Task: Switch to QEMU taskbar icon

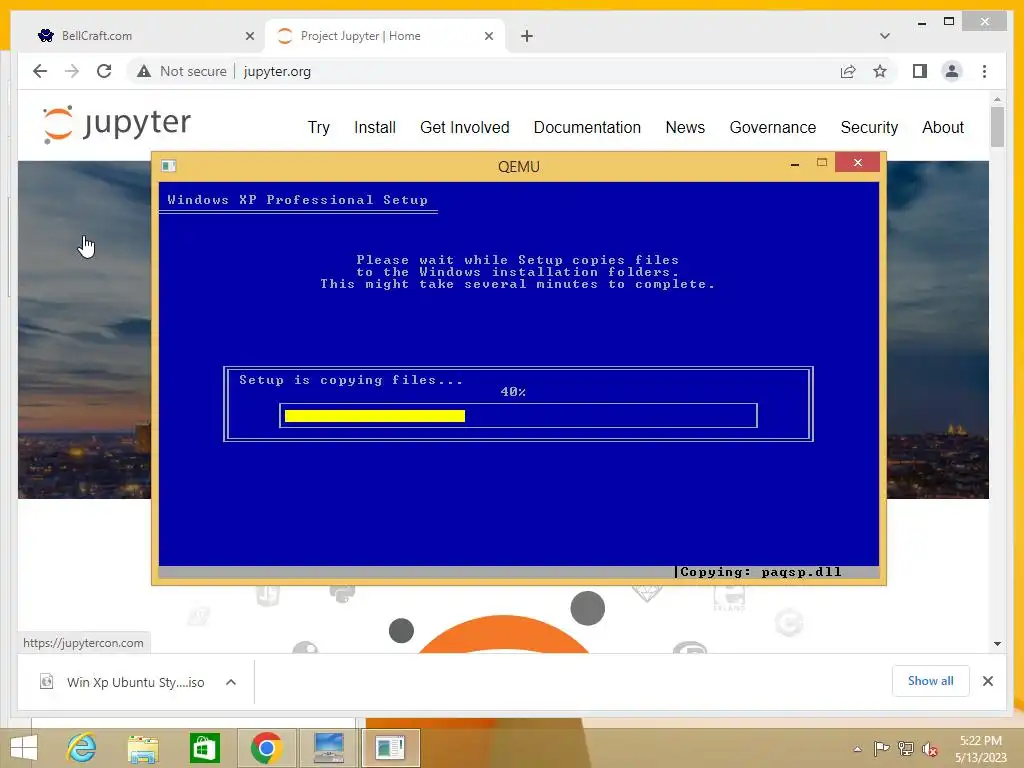Action: pyautogui.click(x=390, y=748)
